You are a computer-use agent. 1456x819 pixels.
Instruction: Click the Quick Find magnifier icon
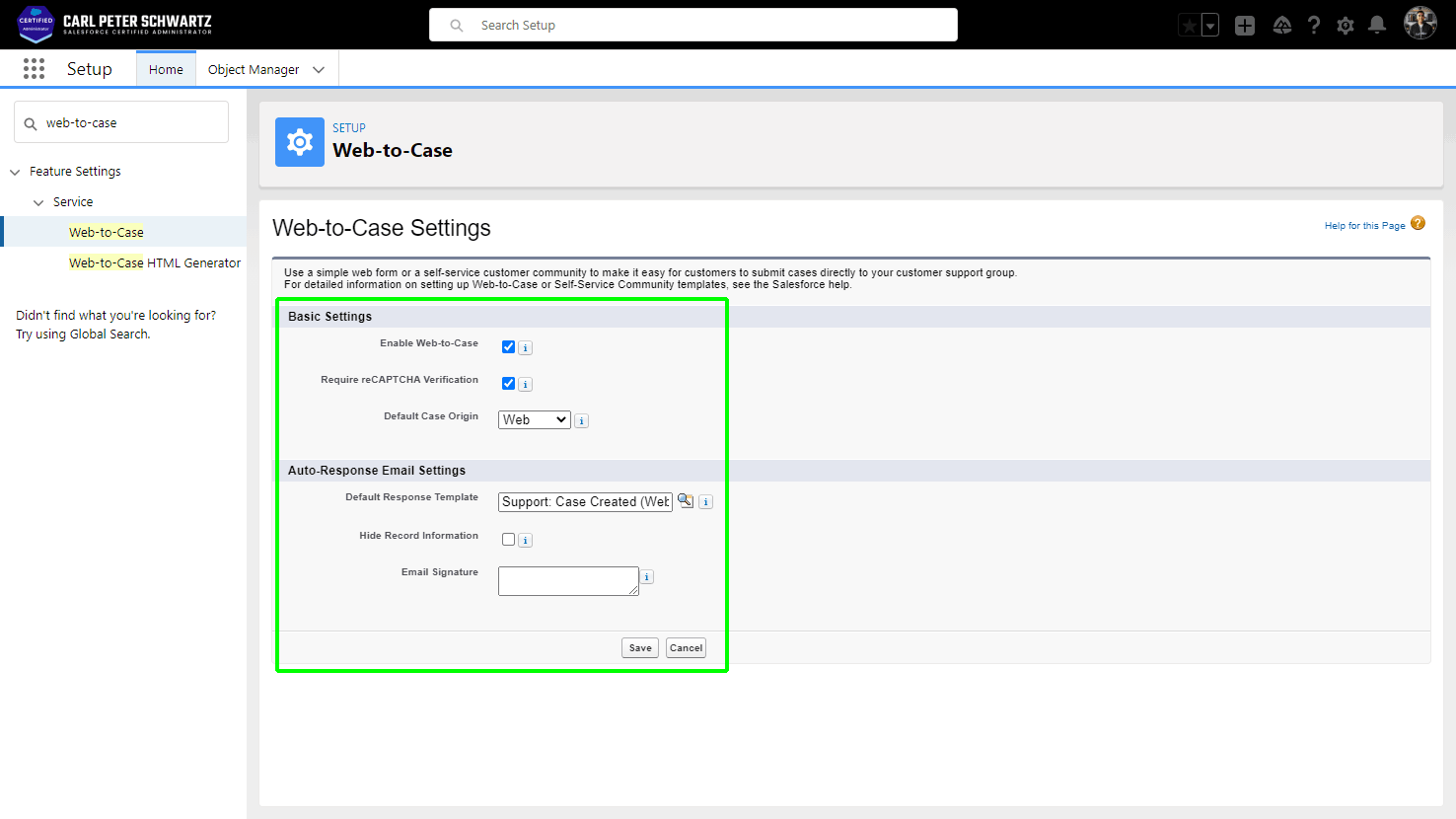tap(31, 123)
